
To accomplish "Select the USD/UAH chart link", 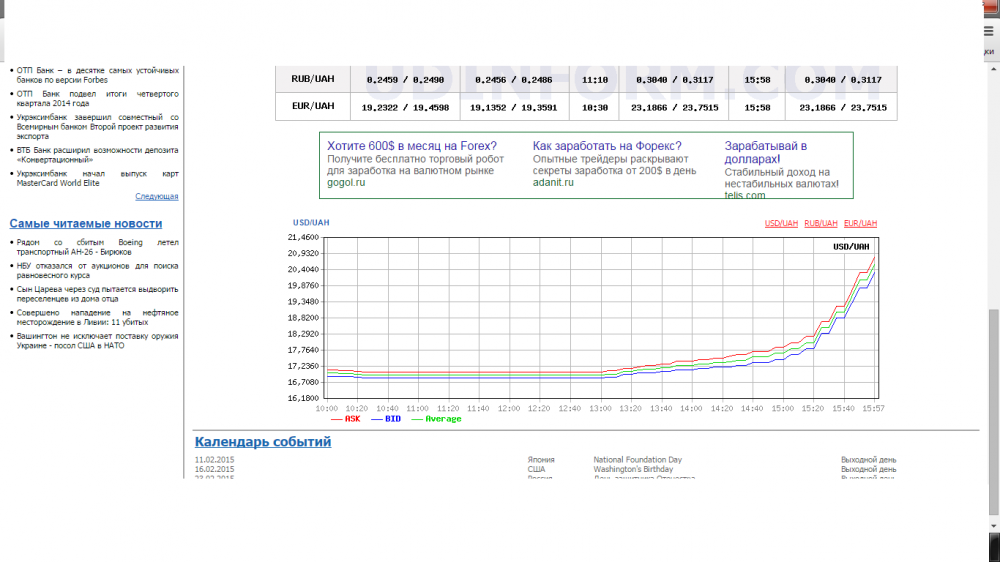I will (x=781, y=223).
